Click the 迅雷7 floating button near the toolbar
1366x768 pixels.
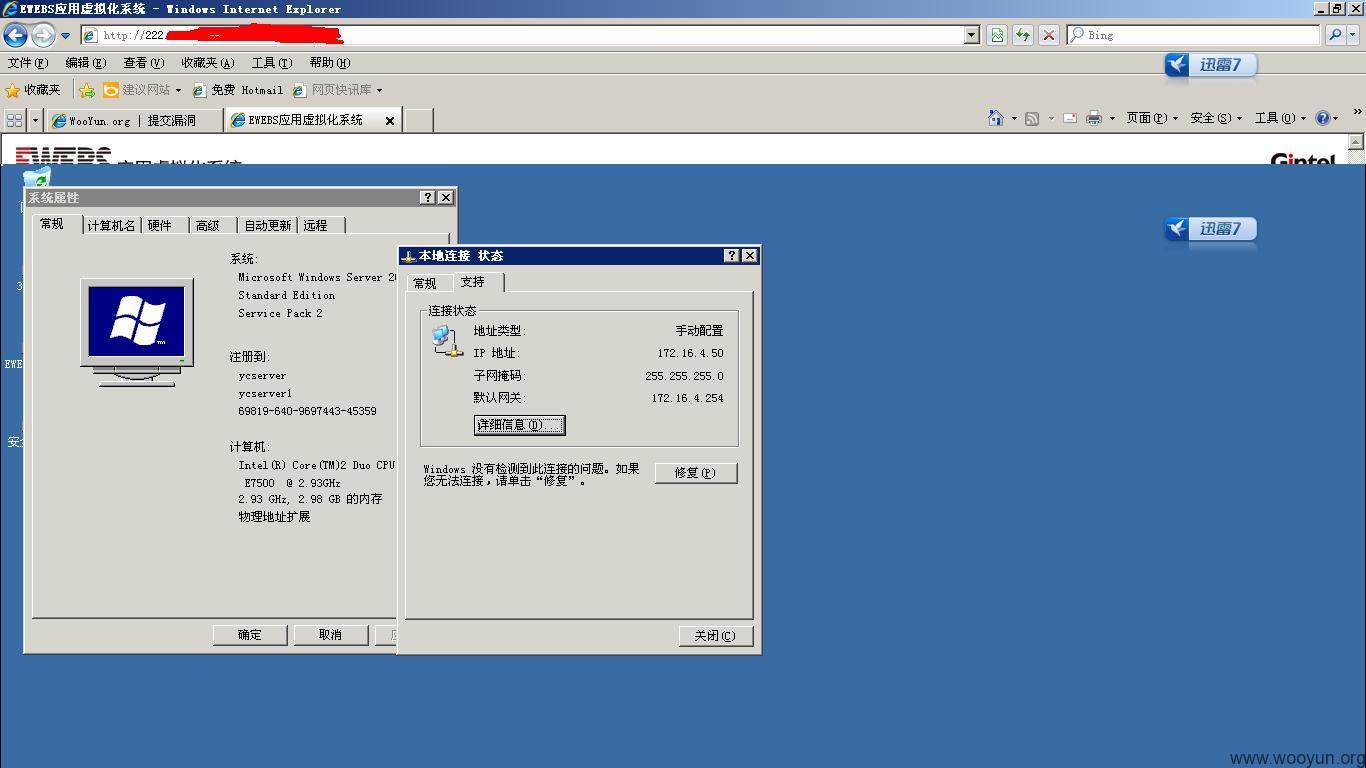tap(1211, 65)
